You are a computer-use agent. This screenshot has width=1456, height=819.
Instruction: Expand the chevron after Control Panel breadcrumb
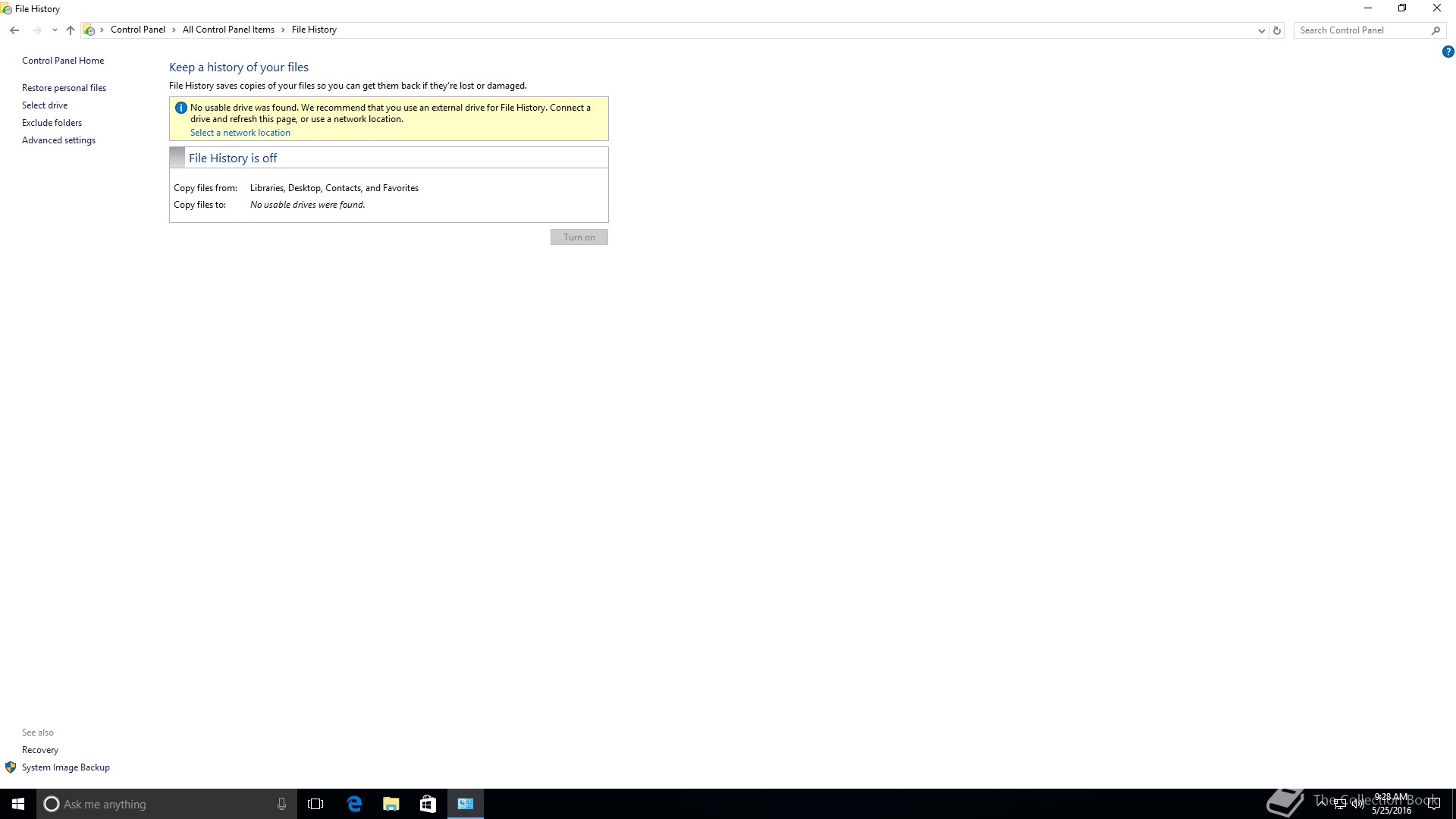[174, 30]
